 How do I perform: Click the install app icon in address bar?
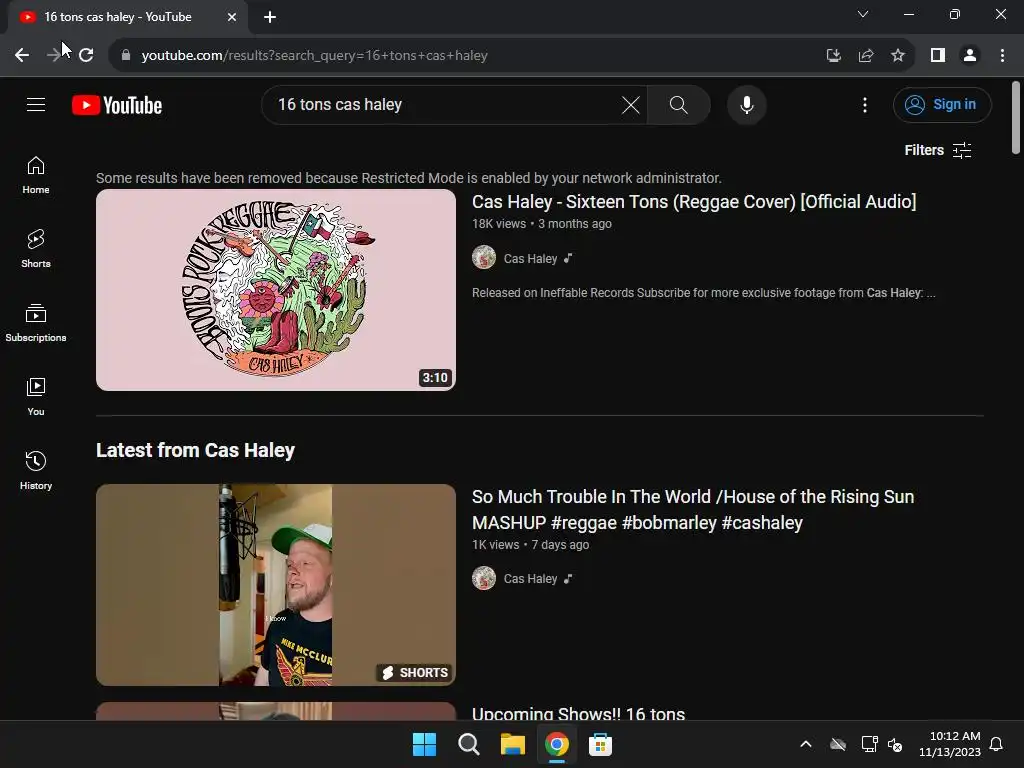pyautogui.click(x=833, y=56)
